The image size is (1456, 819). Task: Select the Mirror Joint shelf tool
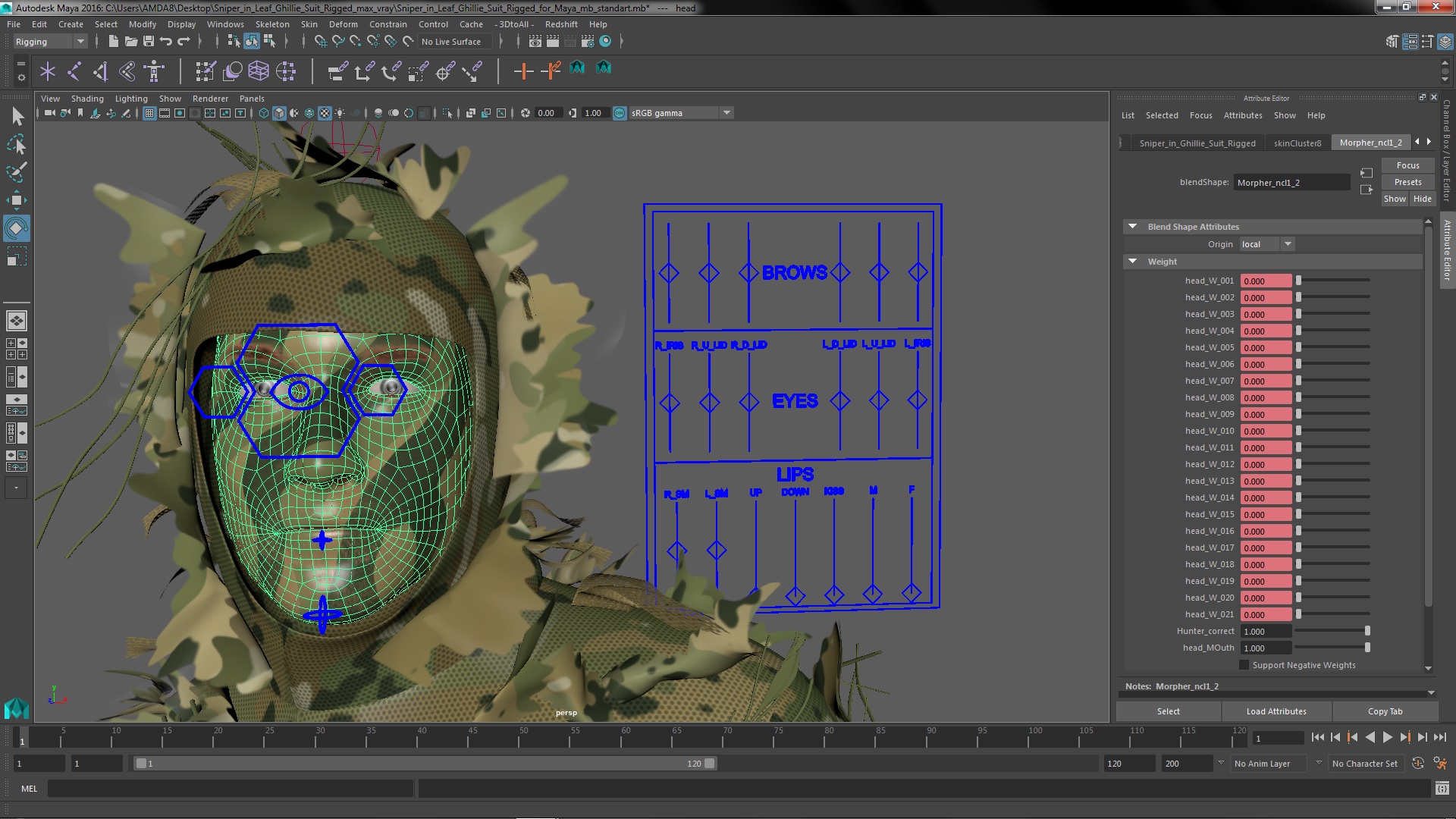click(x=101, y=71)
